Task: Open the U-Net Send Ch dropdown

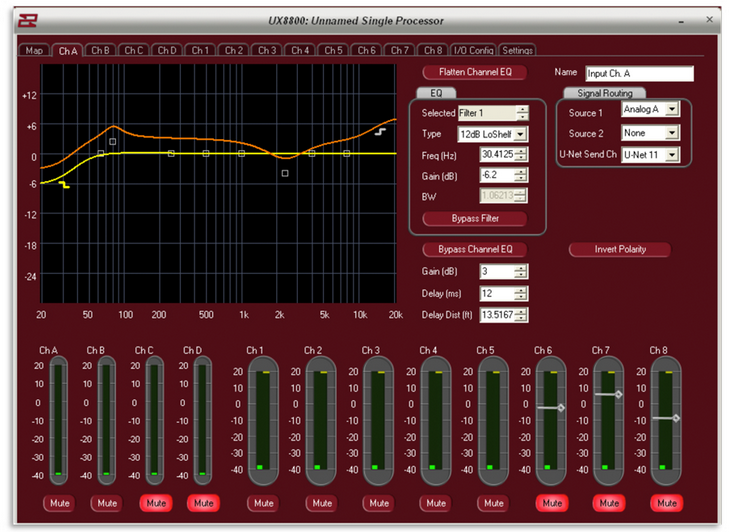Action: pyautogui.click(x=672, y=155)
